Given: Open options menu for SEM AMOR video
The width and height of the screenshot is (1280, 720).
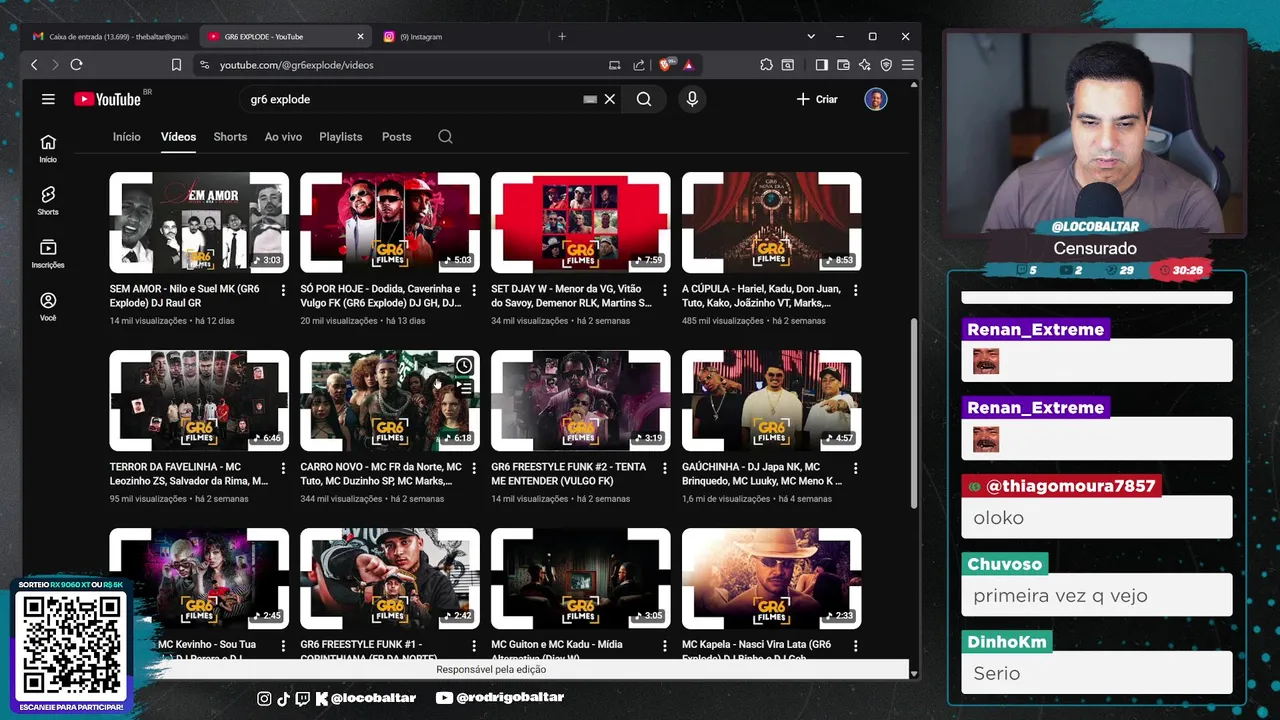Looking at the screenshot, I should pyautogui.click(x=283, y=290).
